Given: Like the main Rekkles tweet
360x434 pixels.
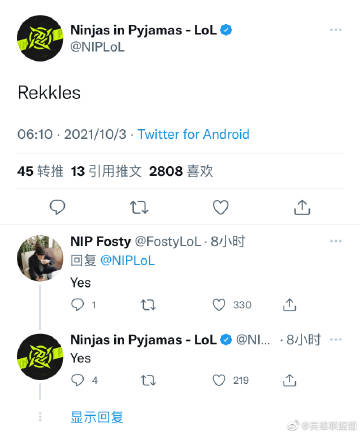Looking at the screenshot, I should [x=221, y=207].
